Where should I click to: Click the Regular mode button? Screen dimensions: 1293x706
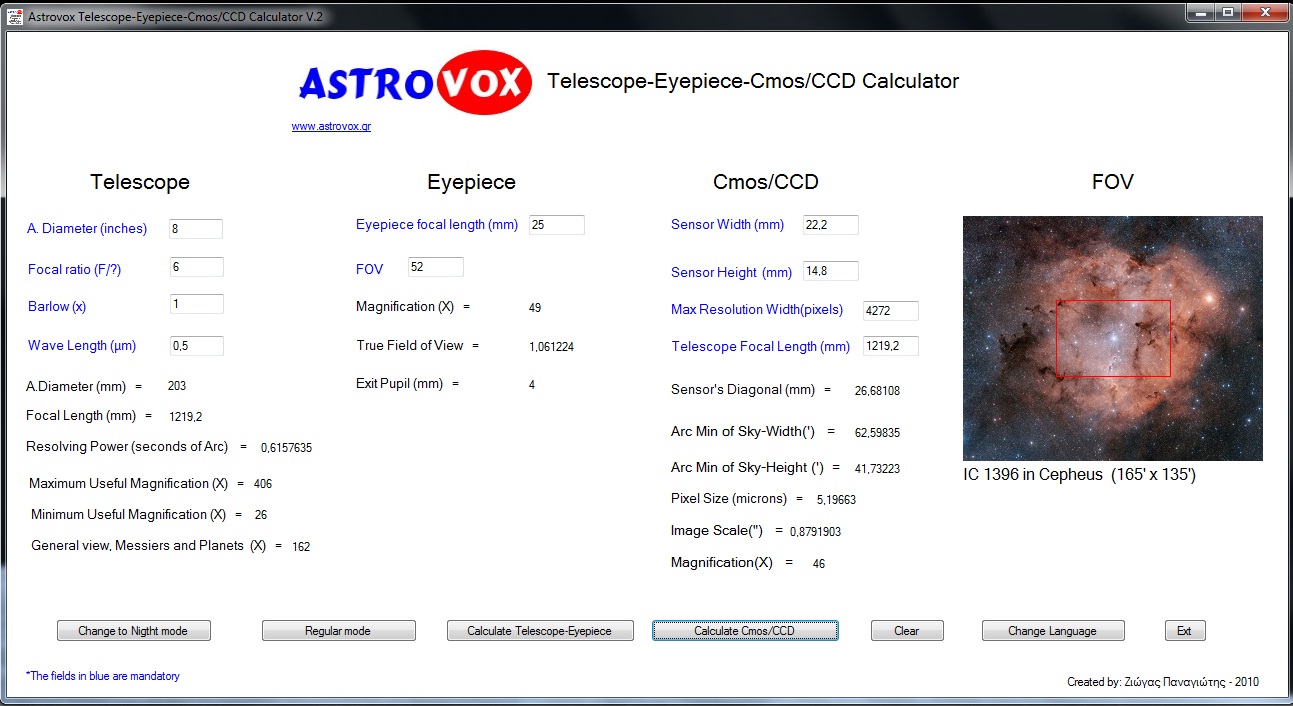(x=338, y=631)
